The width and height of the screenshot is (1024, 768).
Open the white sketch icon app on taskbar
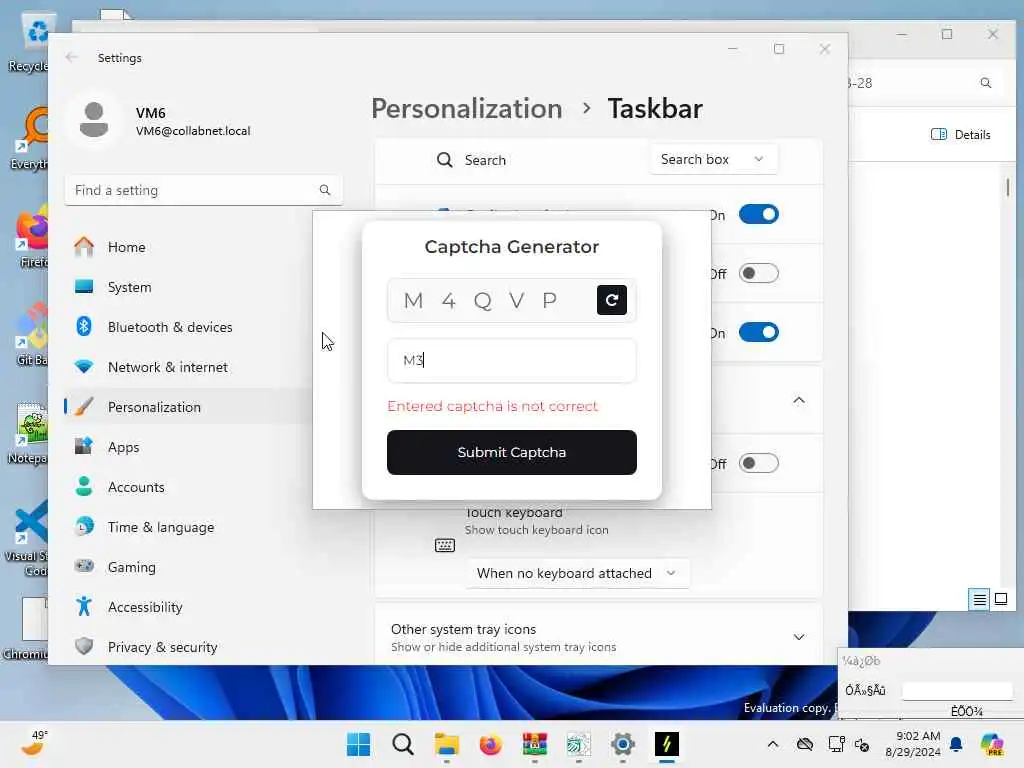point(579,744)
